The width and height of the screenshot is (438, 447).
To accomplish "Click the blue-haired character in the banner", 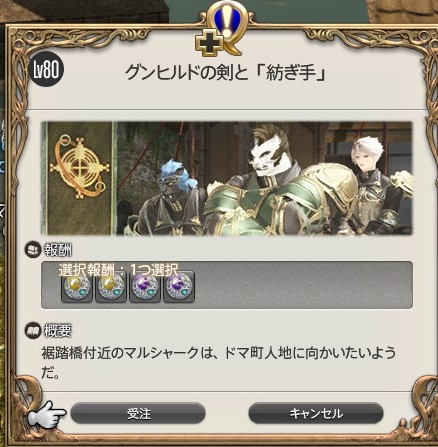I will 173,198.
